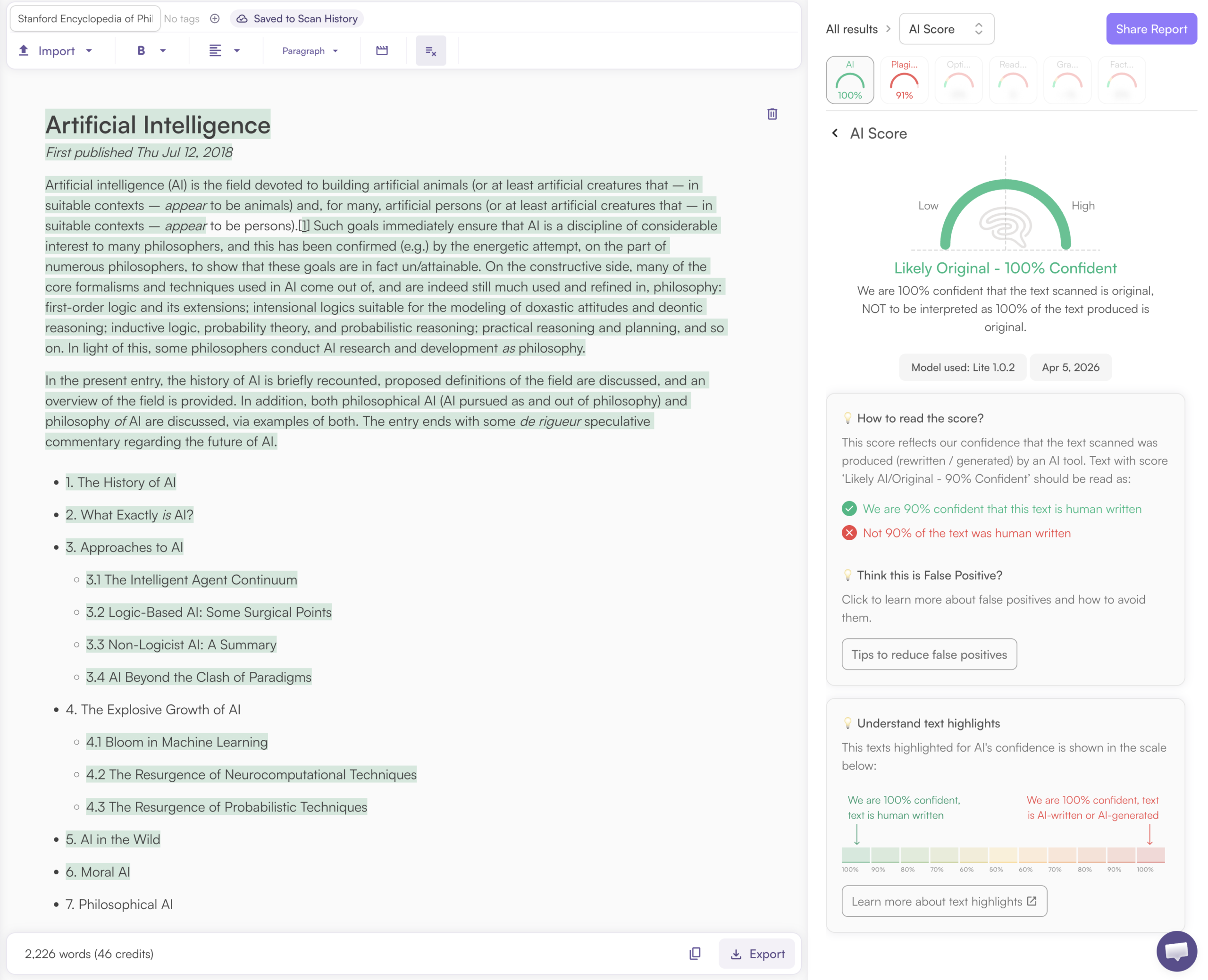
Task: Click the confidence color scale bar
Action: (x=1003, y=854)
